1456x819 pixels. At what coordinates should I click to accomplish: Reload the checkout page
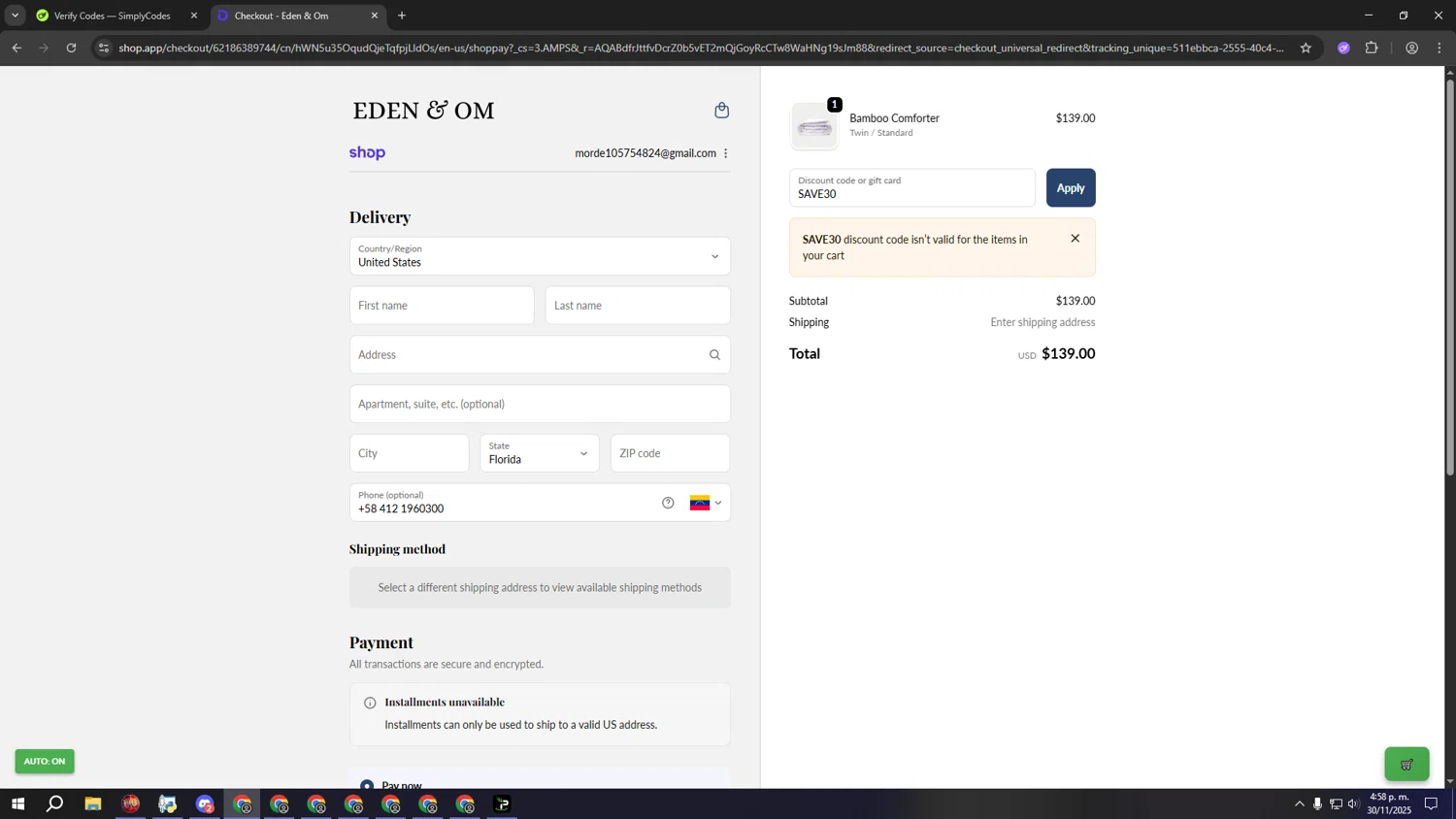[71, 48]
